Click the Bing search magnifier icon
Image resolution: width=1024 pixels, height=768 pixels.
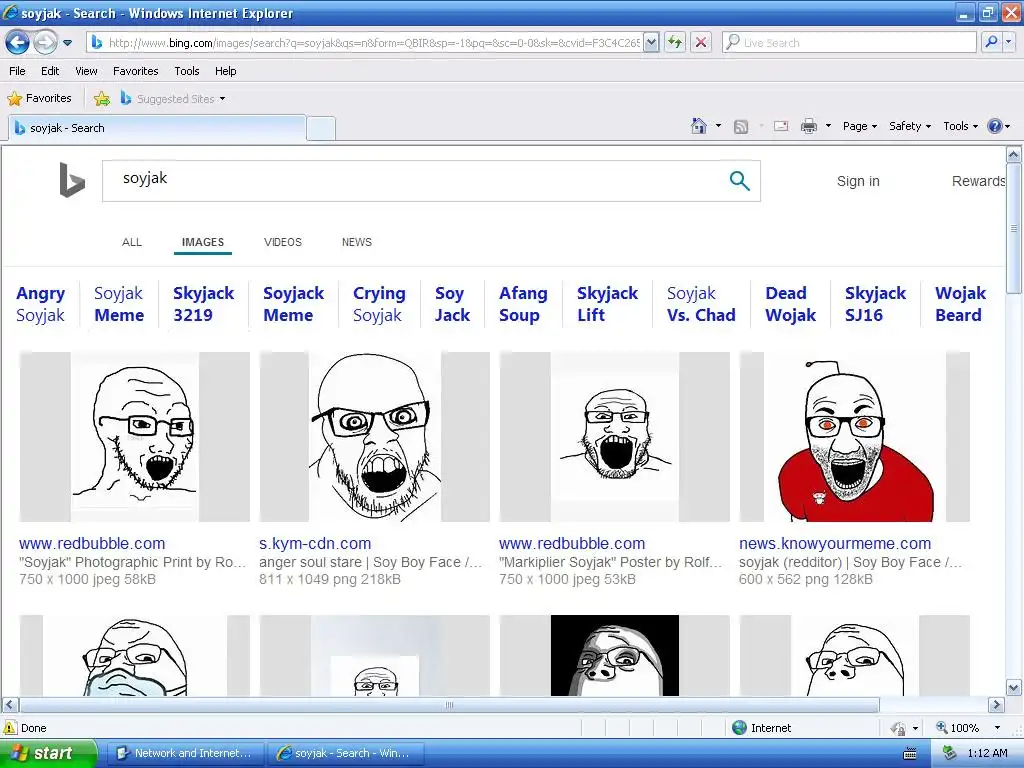point(739,181)
